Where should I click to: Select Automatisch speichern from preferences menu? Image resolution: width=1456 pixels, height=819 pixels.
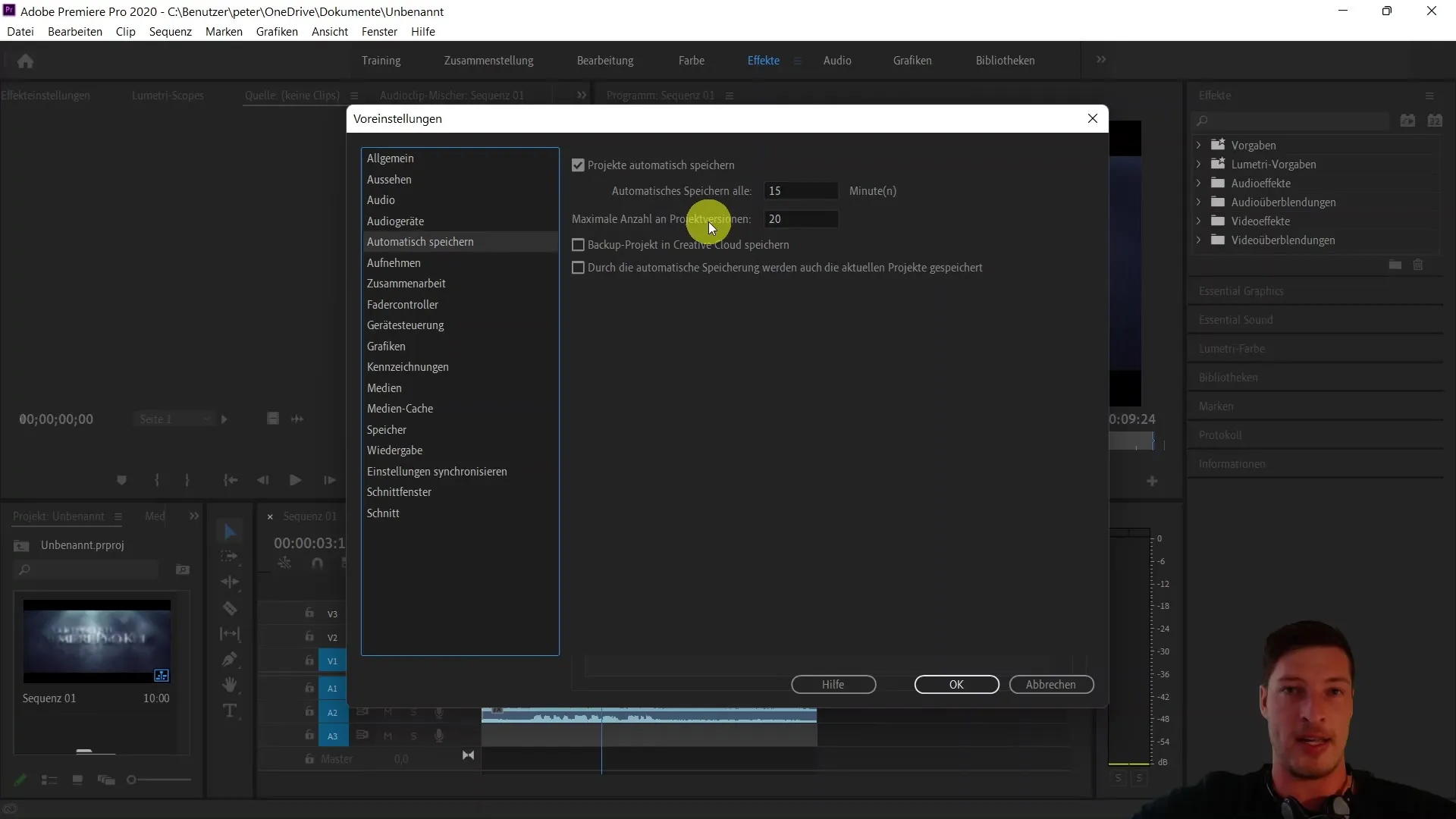[420, 241]
